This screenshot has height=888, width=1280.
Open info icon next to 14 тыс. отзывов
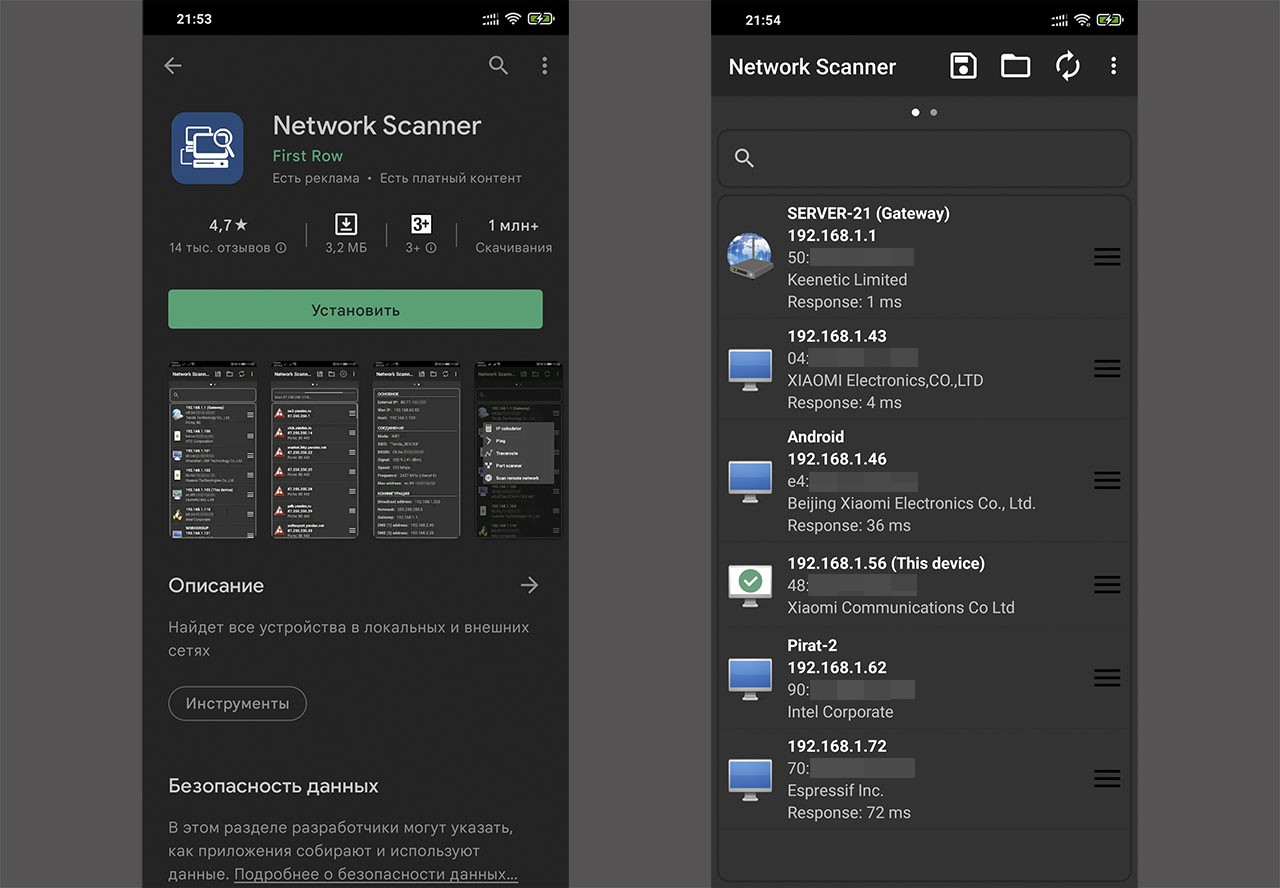coord(281,248)
